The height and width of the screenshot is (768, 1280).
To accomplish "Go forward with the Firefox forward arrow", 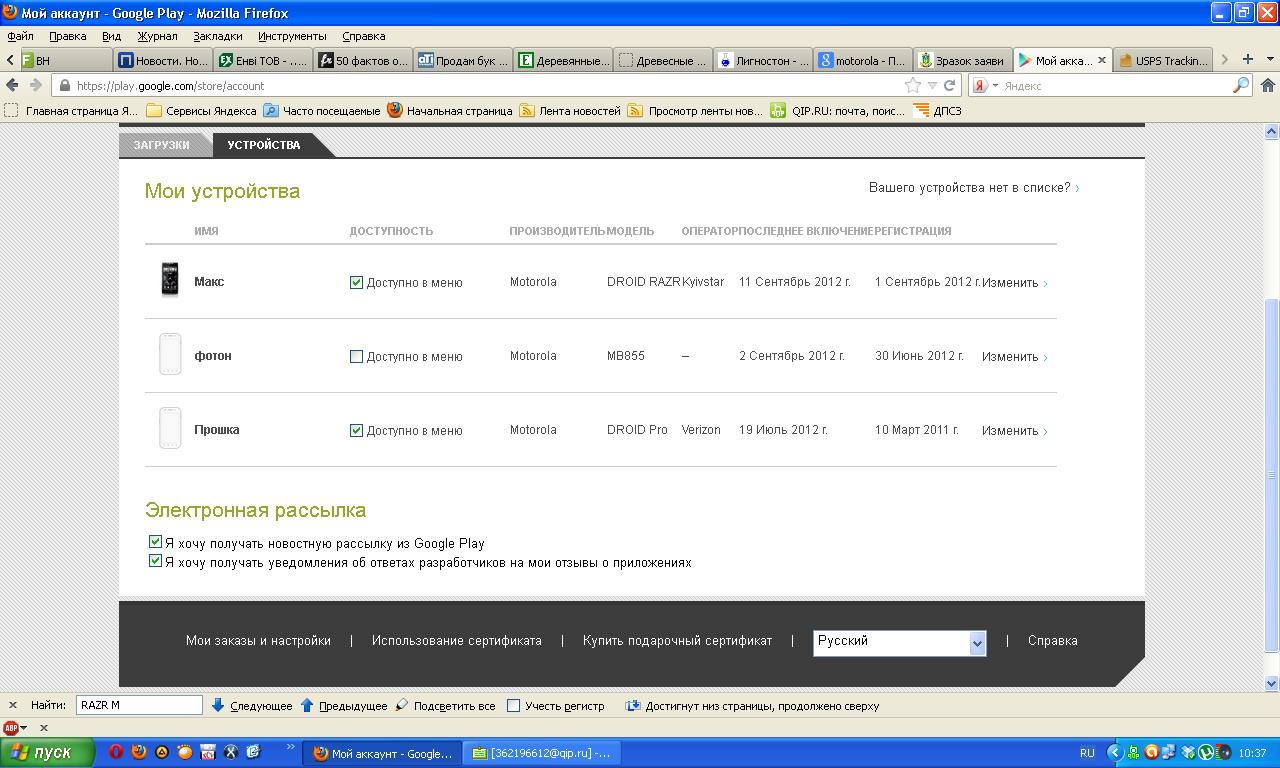I will 36,85.
